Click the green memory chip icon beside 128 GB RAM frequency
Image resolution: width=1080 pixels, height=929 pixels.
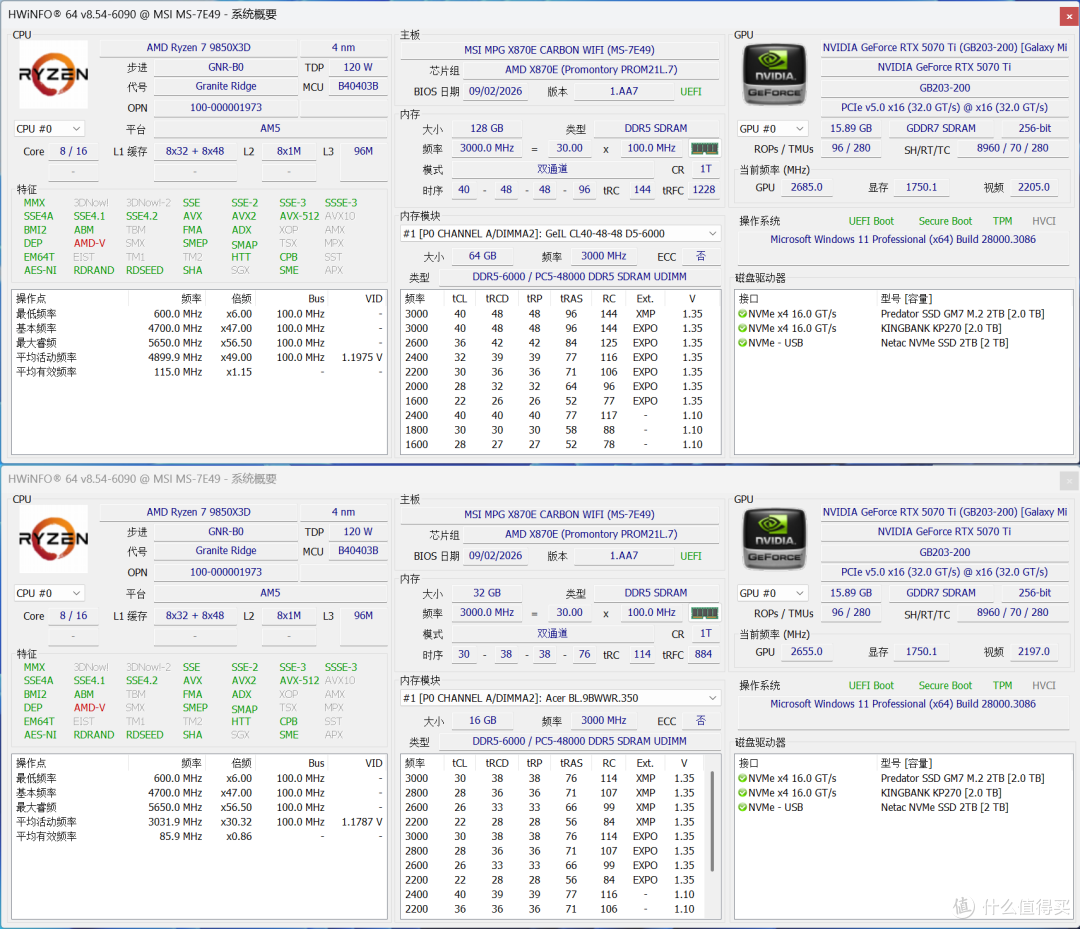point(704,149)
